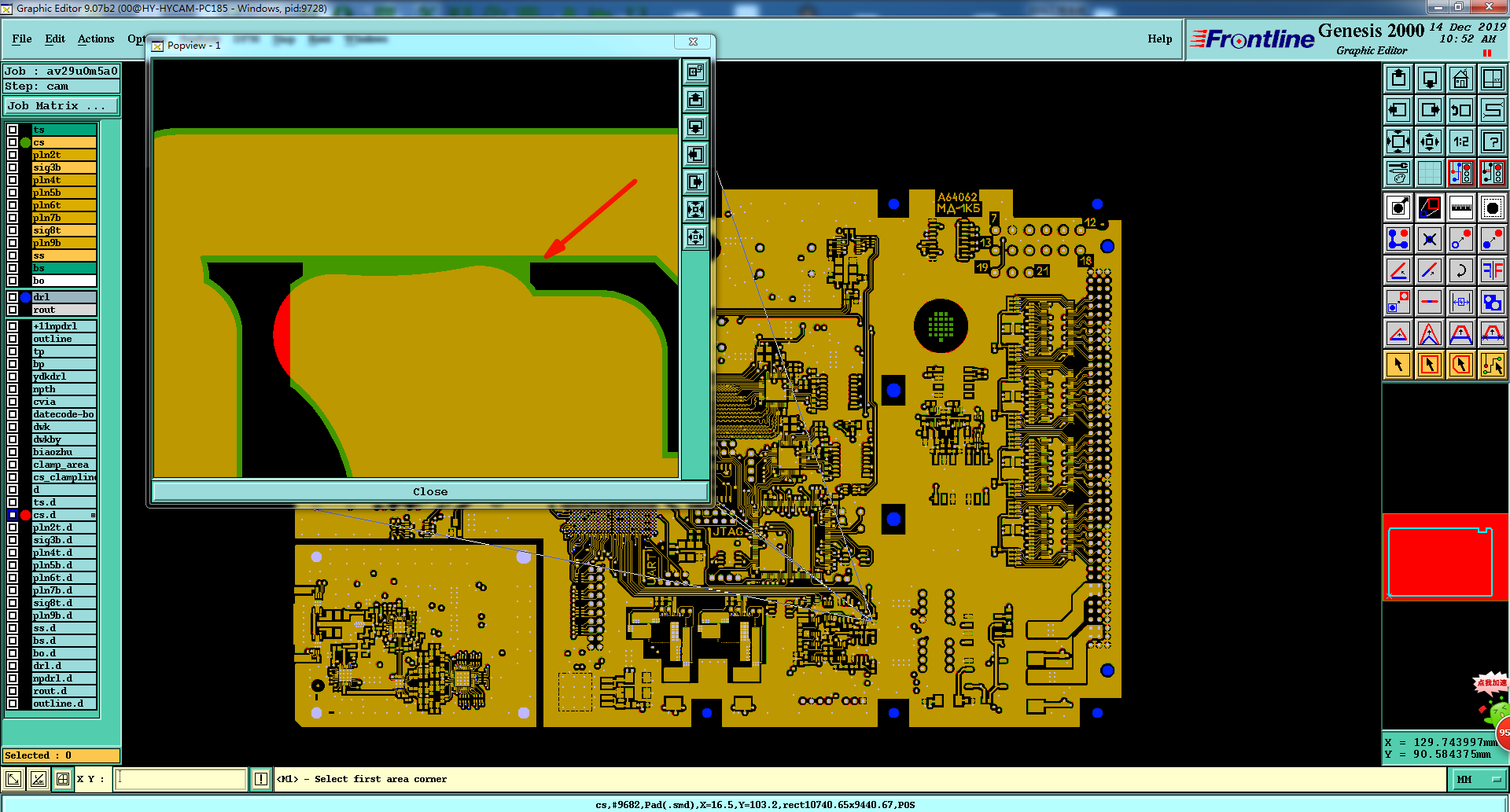Image resolution: width=1510 pixels, height=812 pixels.
Task: Click the blue-red connected nodes icon
Action: click(x=1398, y=239)
